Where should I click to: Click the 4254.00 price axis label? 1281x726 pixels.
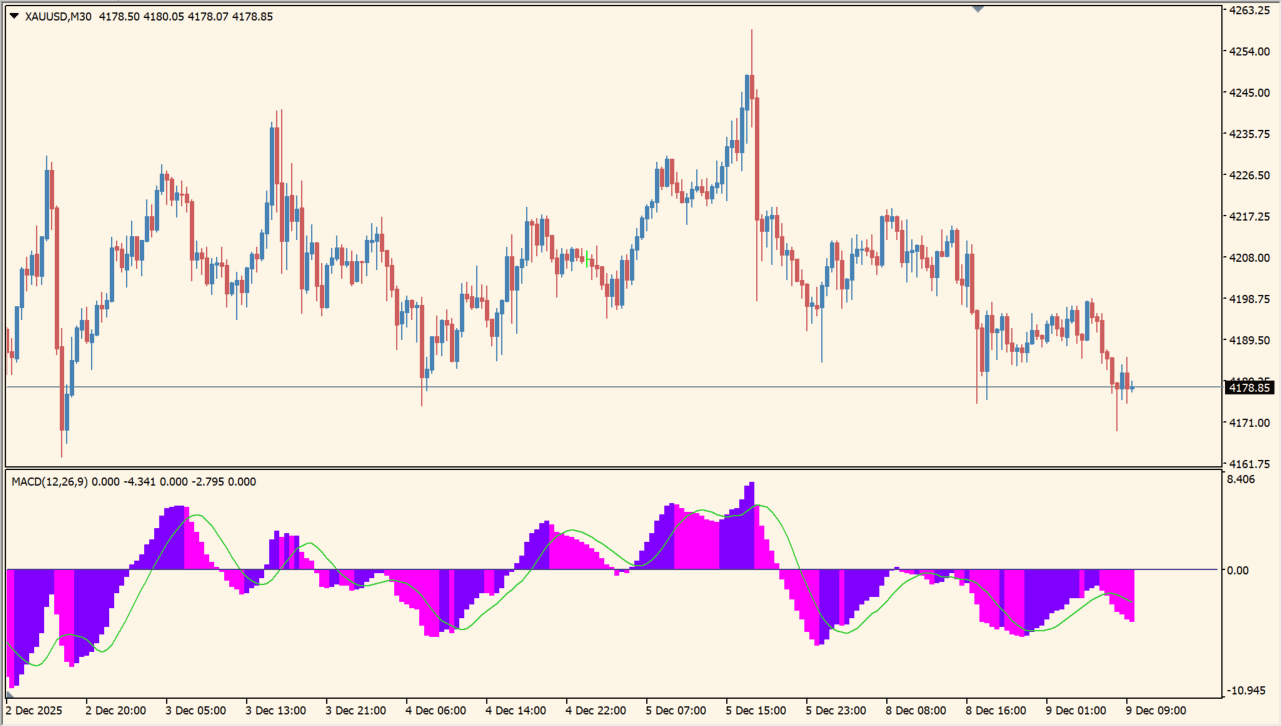(x=1249, y=51)
